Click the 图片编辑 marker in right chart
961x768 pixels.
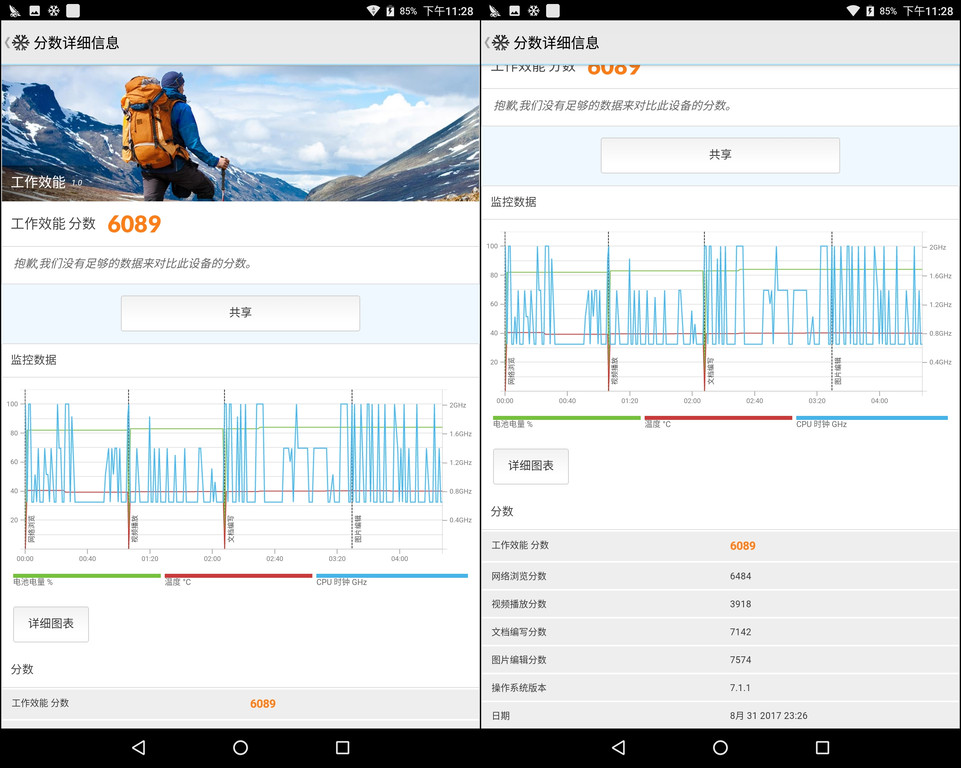point(837,371)
